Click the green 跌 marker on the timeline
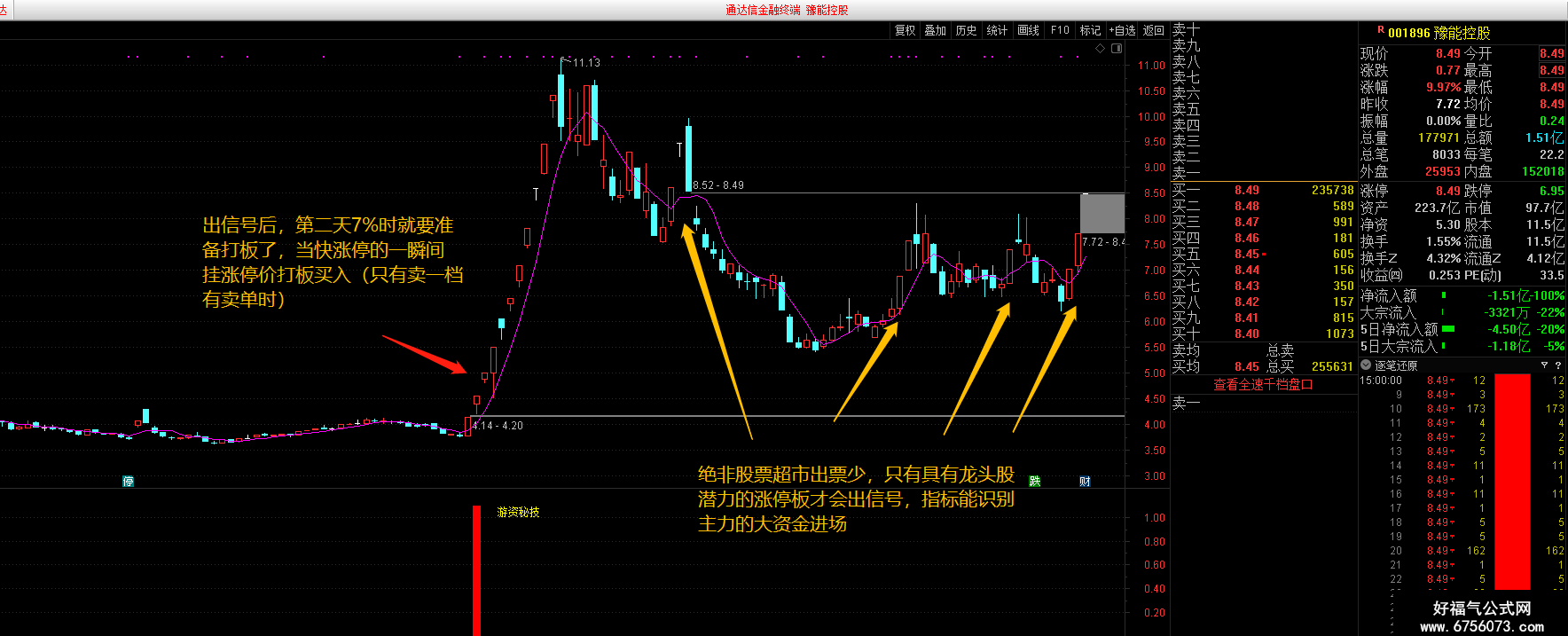The height and width of the screenshot is (636, 1568). [x=1034, y=481]
